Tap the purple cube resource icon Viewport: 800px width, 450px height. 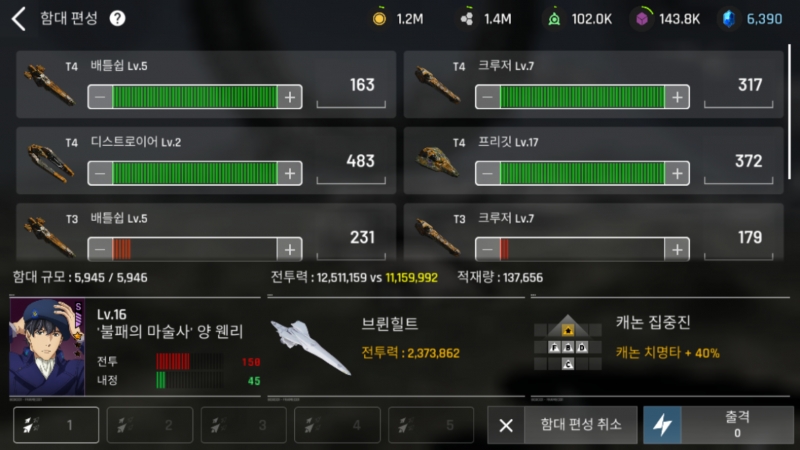pyautogui.click(x=642, y=19)
